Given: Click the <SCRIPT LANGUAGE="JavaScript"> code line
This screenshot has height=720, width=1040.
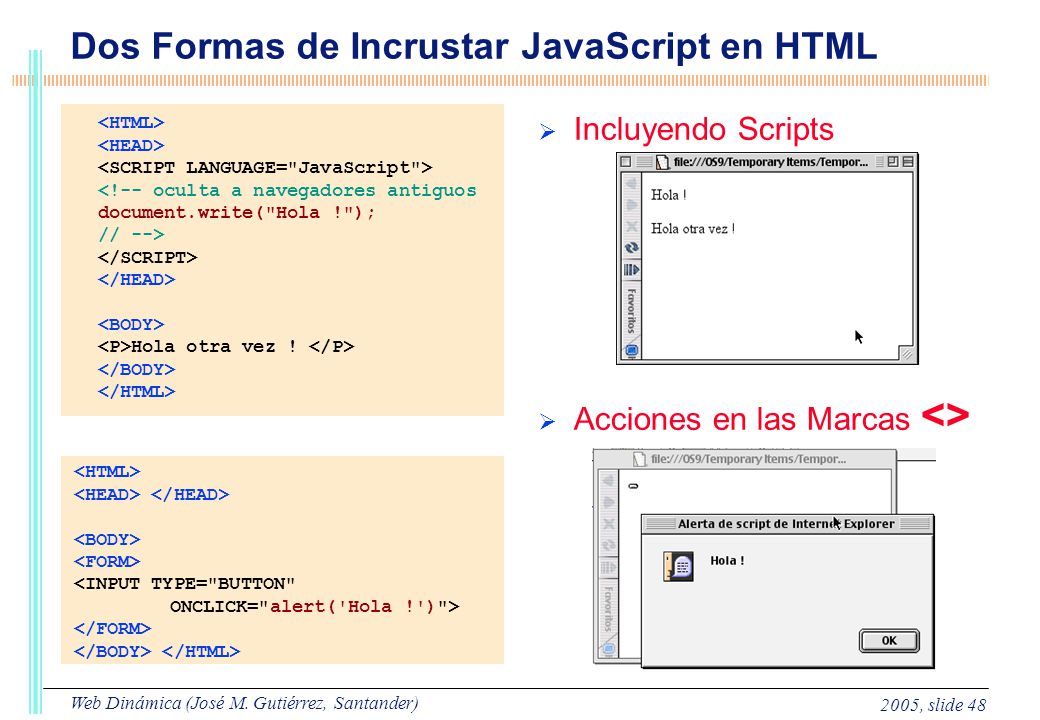Looking at the screenshot, I should (265, 168).
